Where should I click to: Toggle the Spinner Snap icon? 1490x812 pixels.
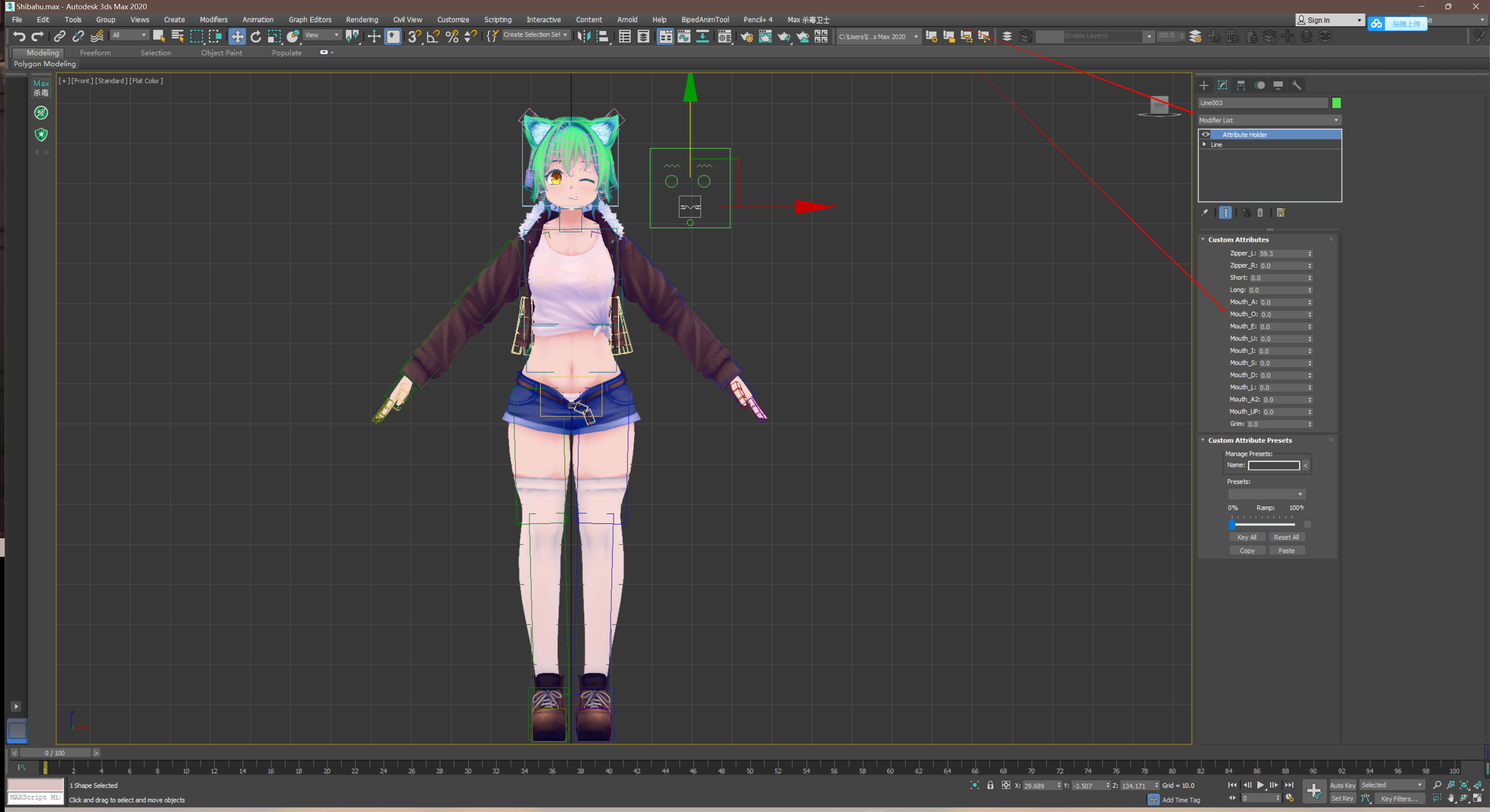click(x=470, y=36)
